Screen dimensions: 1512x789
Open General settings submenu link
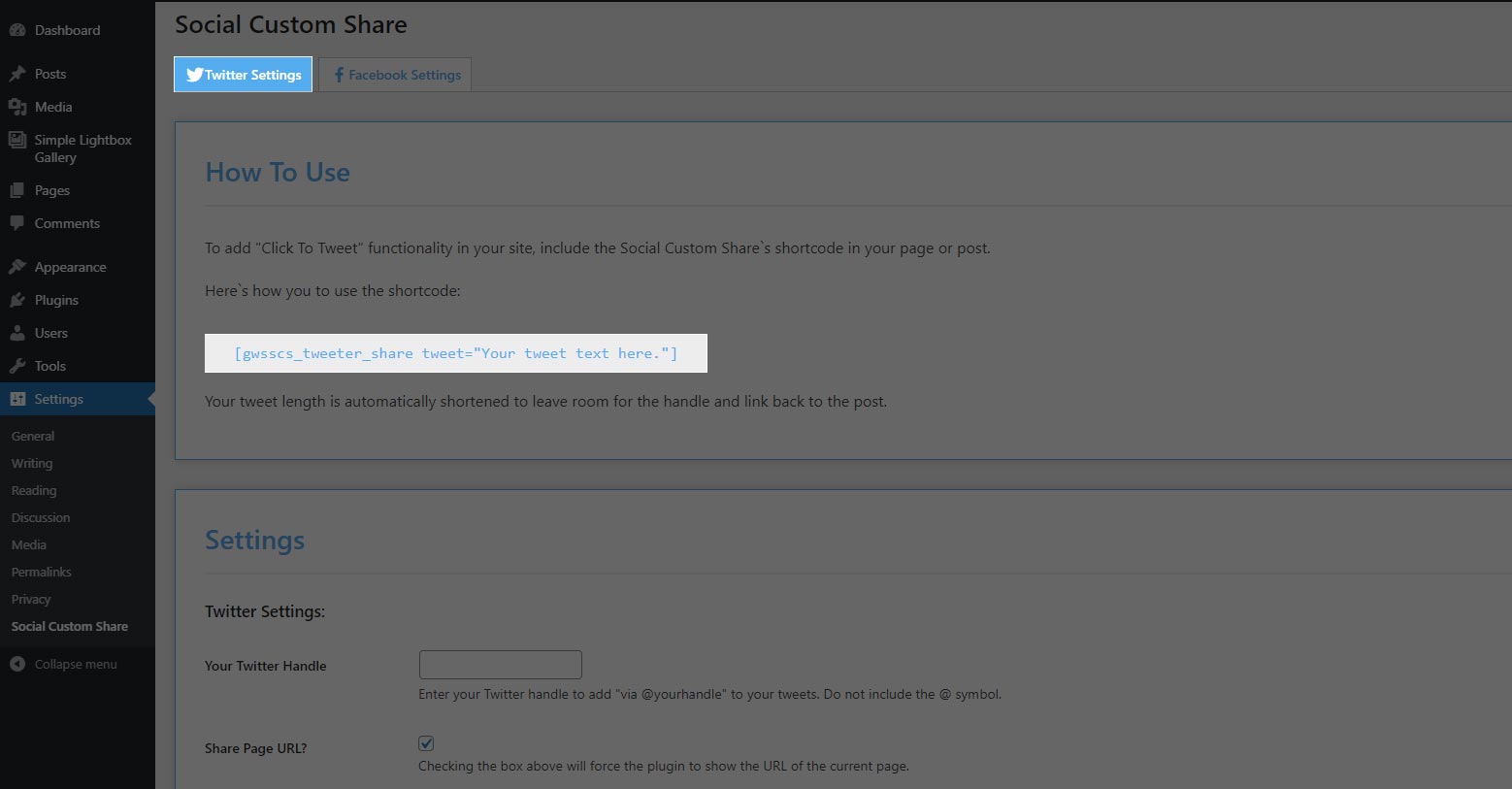pos(33,437)
